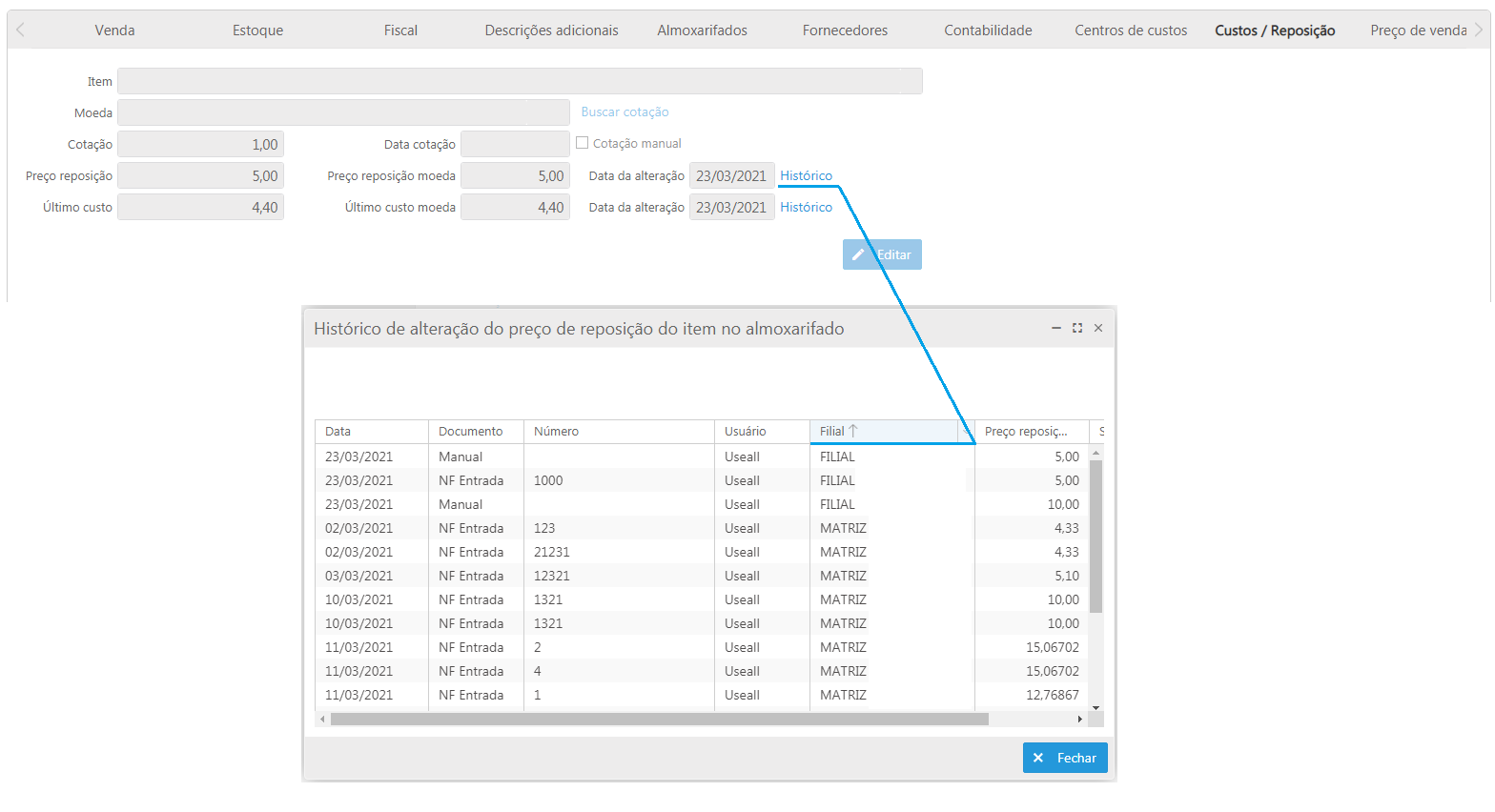Select the row with Número 123
This screenshot has width=1495, height=812.
tap(702, 528)
